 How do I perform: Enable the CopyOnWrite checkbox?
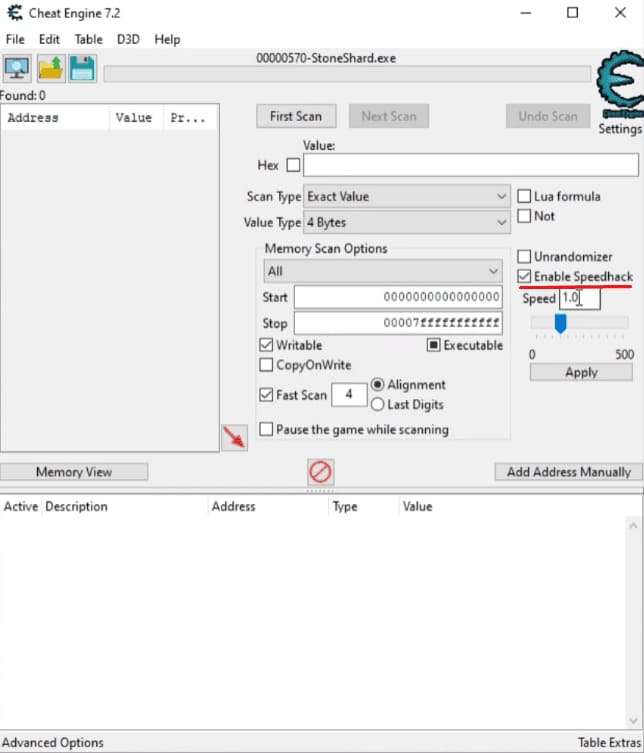point(266,364)
